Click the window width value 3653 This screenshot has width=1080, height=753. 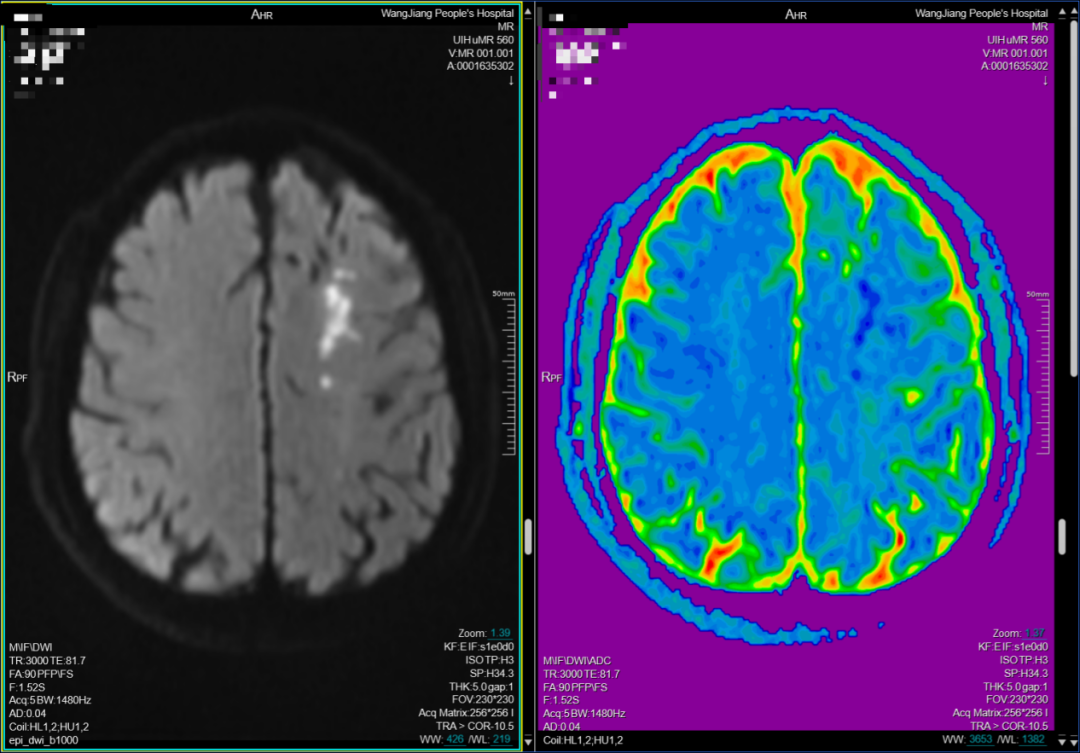[980, 739]
